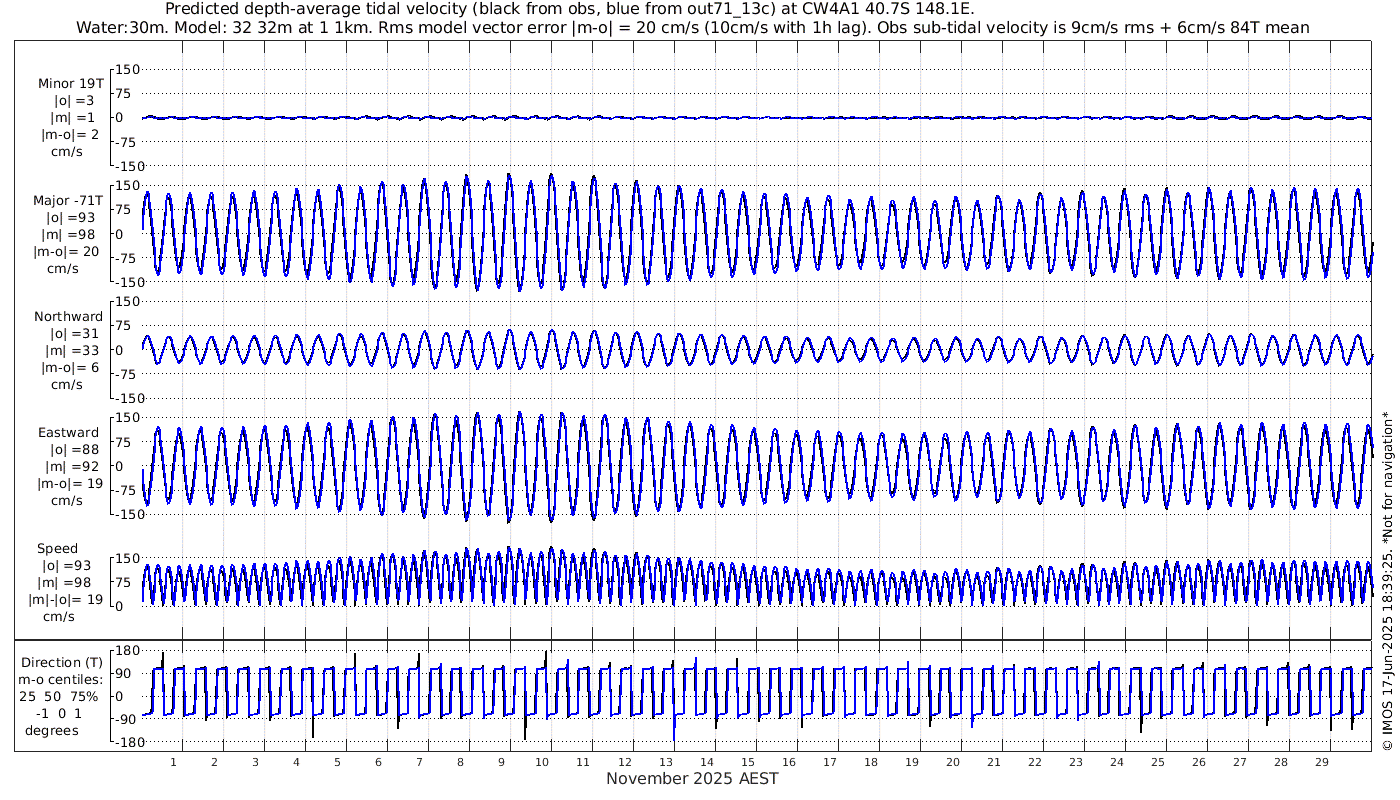Screen dimensions: 1400x800
Task: Select the "Eastward" panel label
Action: (69, 433)
